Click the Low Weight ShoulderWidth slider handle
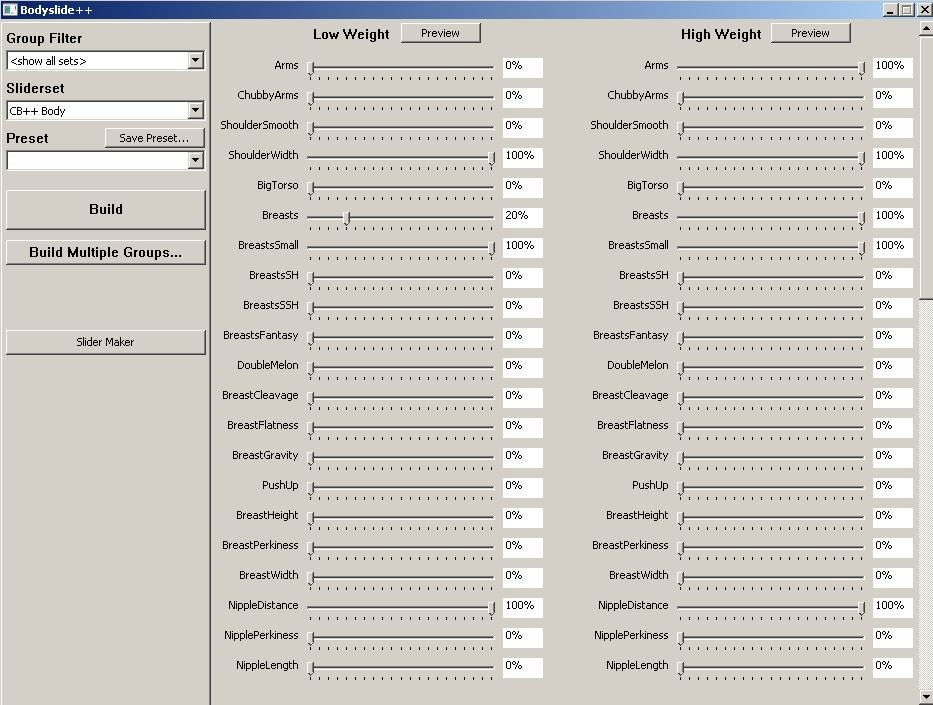Viewport: 933px width, 705px height. 492,157
